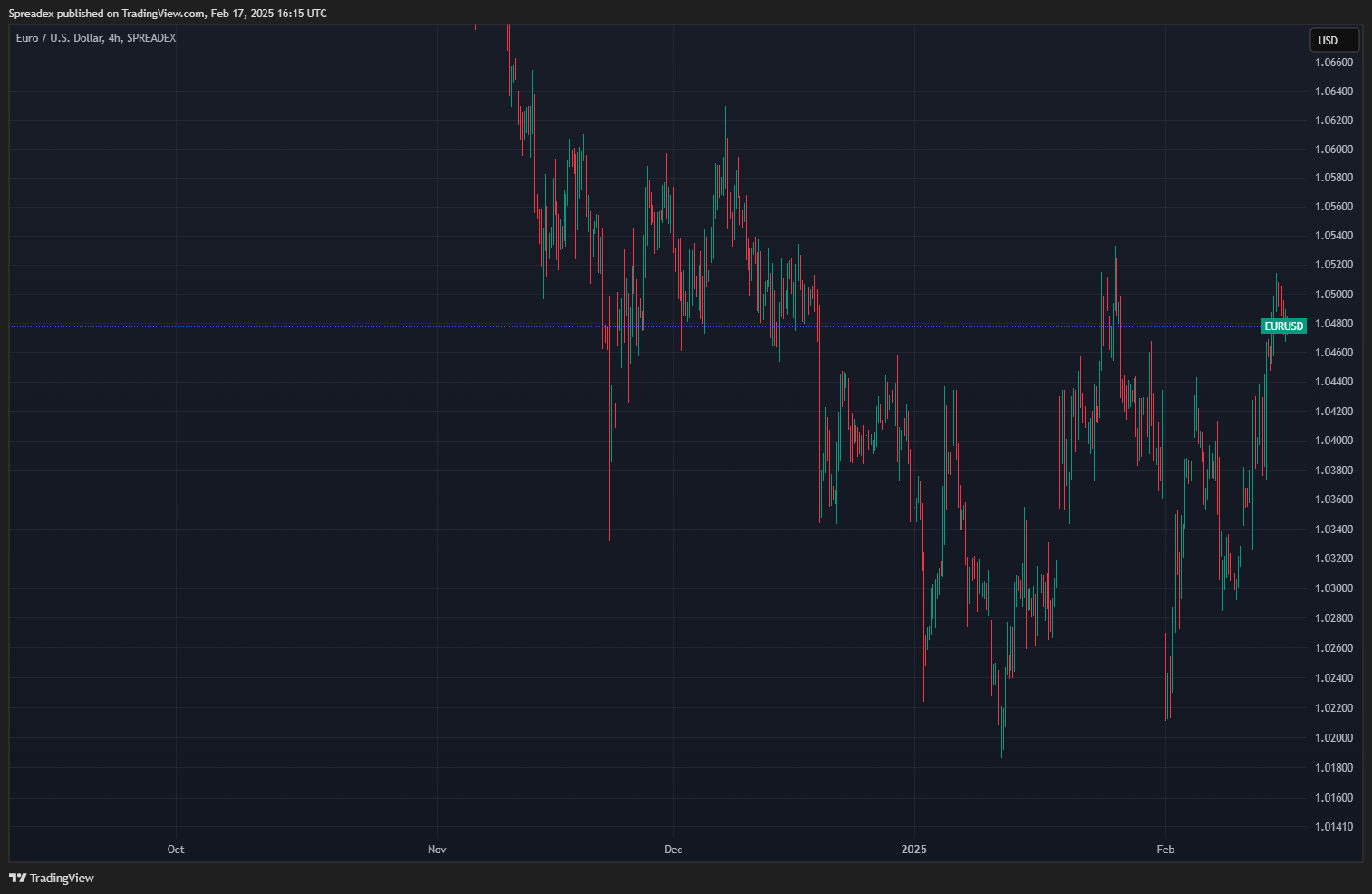Click the EURUSD price label tag
The width and height of the screenshot is (1372, 894).
click(1283, 326)
